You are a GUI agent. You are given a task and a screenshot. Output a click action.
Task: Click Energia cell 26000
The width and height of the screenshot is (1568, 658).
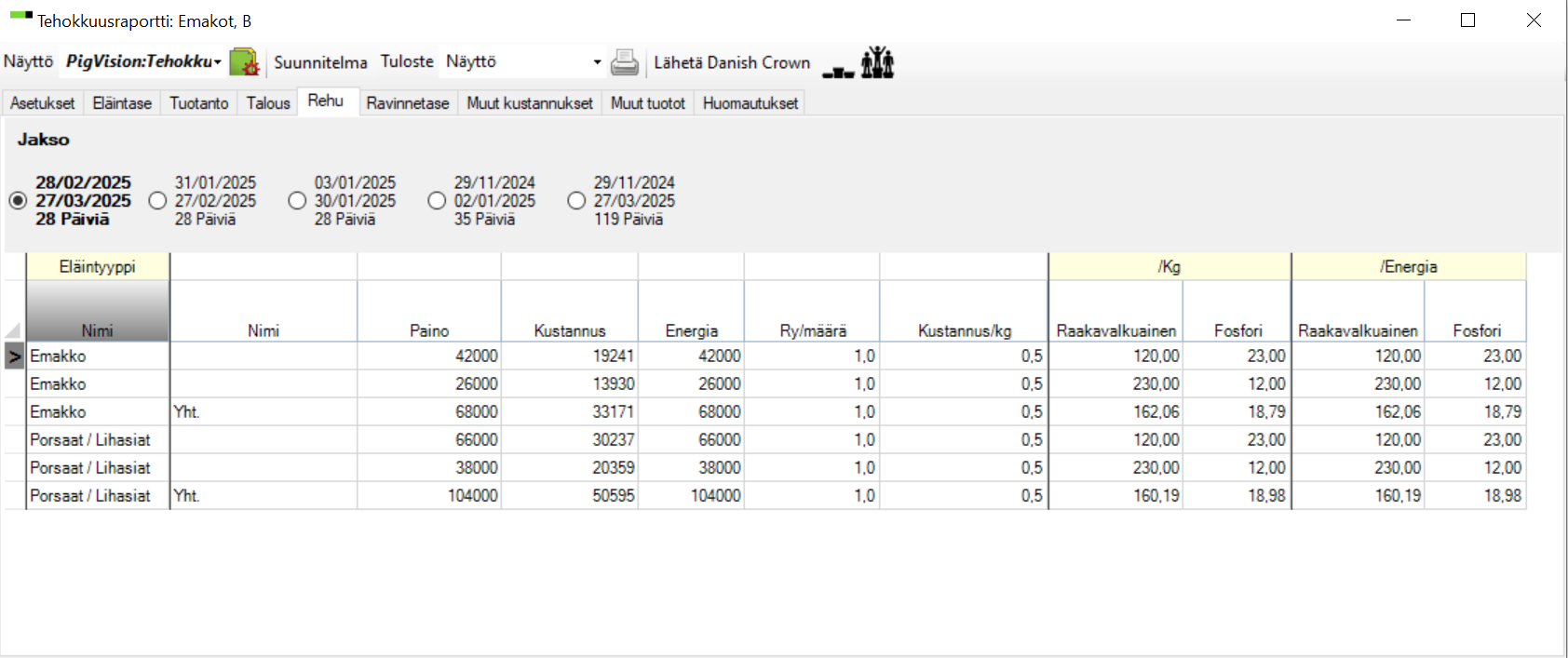tap(692, 383)
